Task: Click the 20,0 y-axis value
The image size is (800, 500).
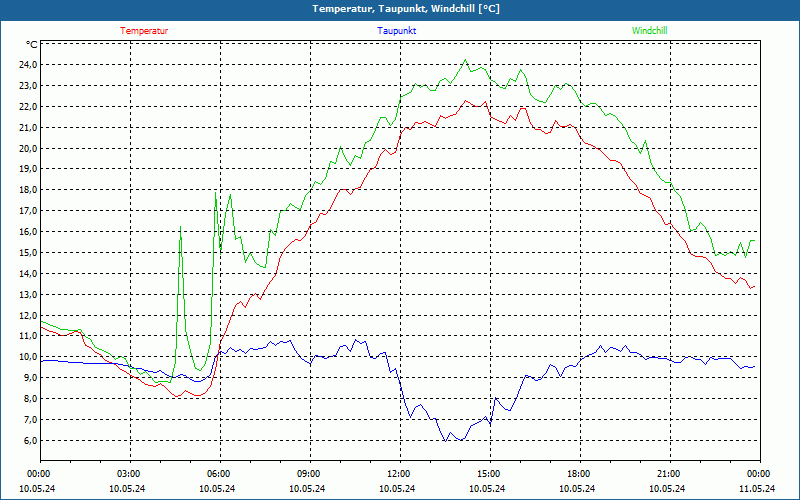Action: tap(28, 148)
